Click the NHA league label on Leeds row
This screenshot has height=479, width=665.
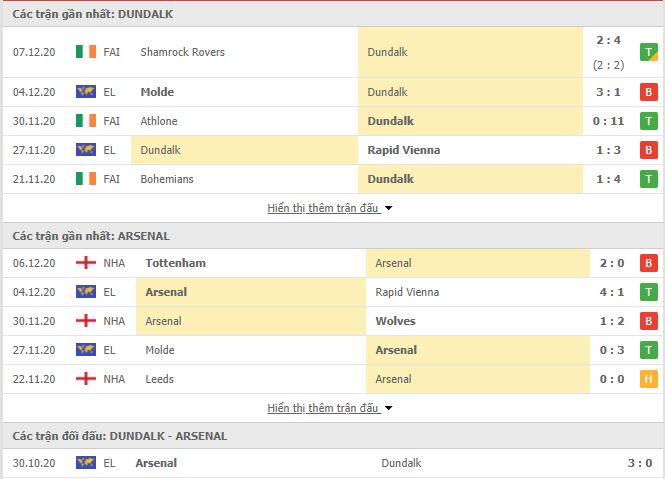coord(114,378)
